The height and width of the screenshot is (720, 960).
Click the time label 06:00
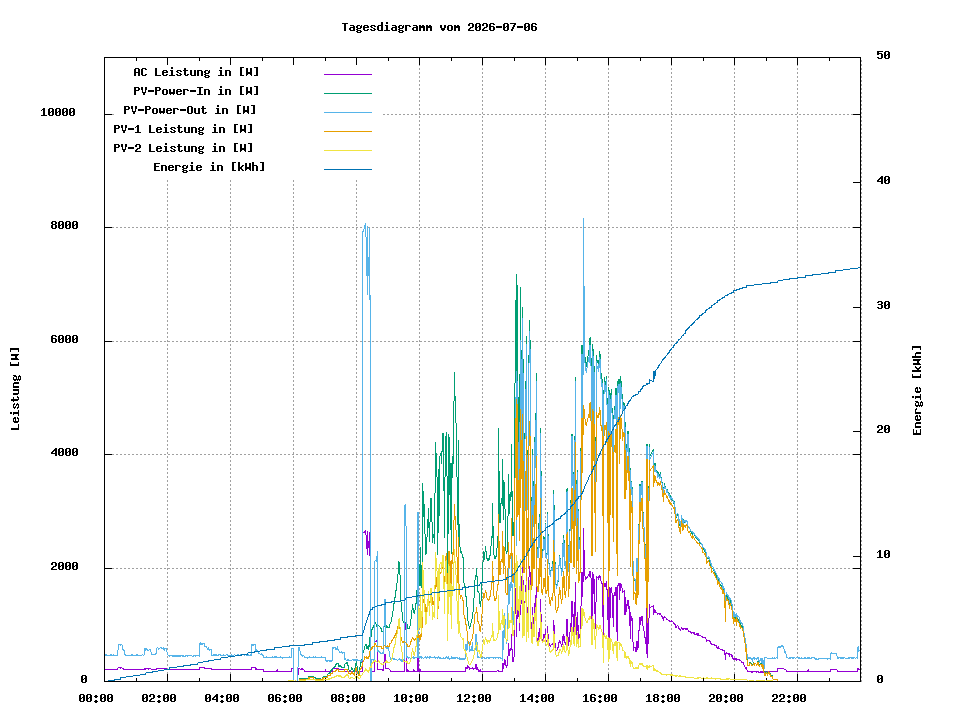[x=285, y=699]
